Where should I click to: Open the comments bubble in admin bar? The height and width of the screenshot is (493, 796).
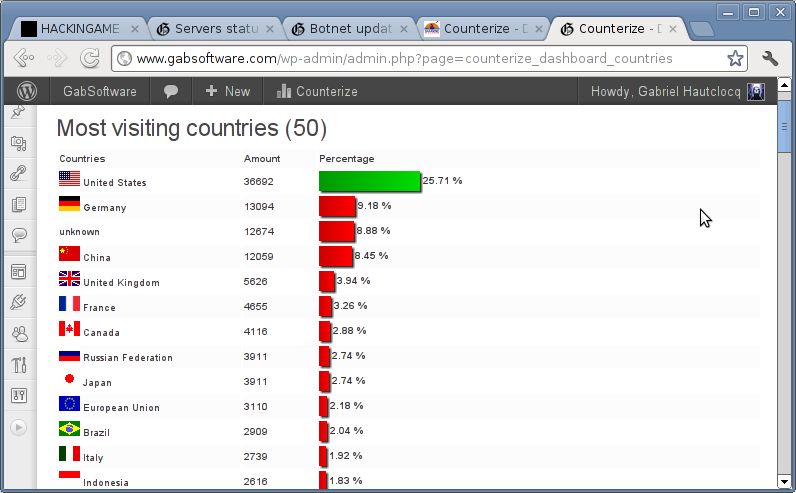click(x=171, y=91)
